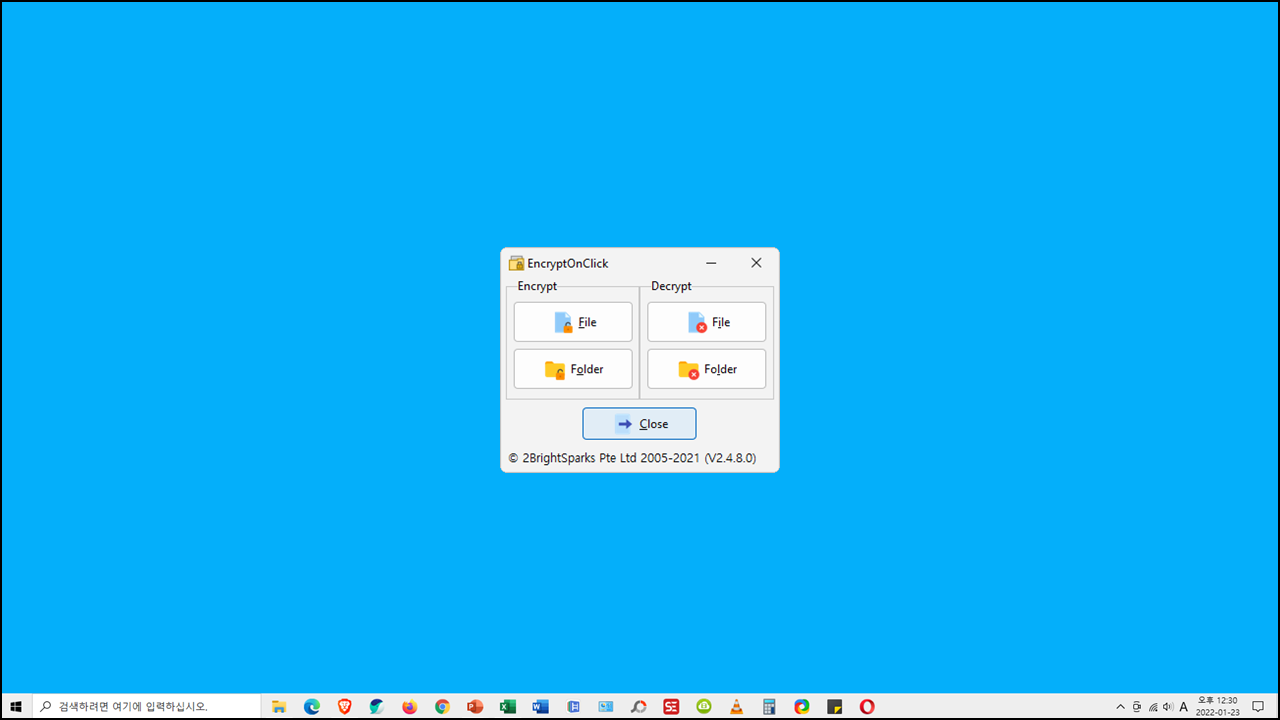Viewport: 1280px width, 720px height.
Task: Open the network status tray icon
Action: 1152,707
